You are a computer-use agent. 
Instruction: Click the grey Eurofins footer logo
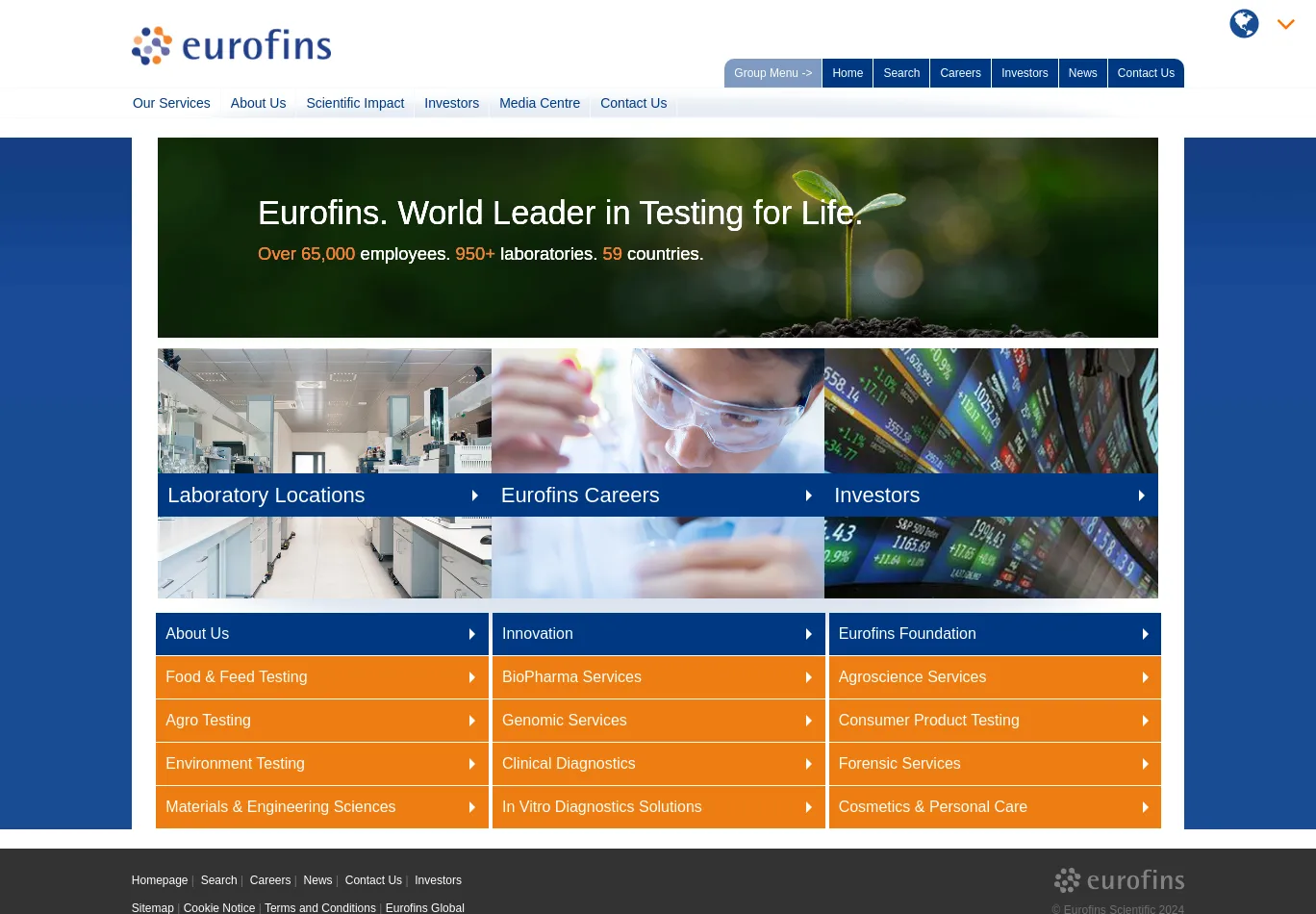coord(1119,880)
